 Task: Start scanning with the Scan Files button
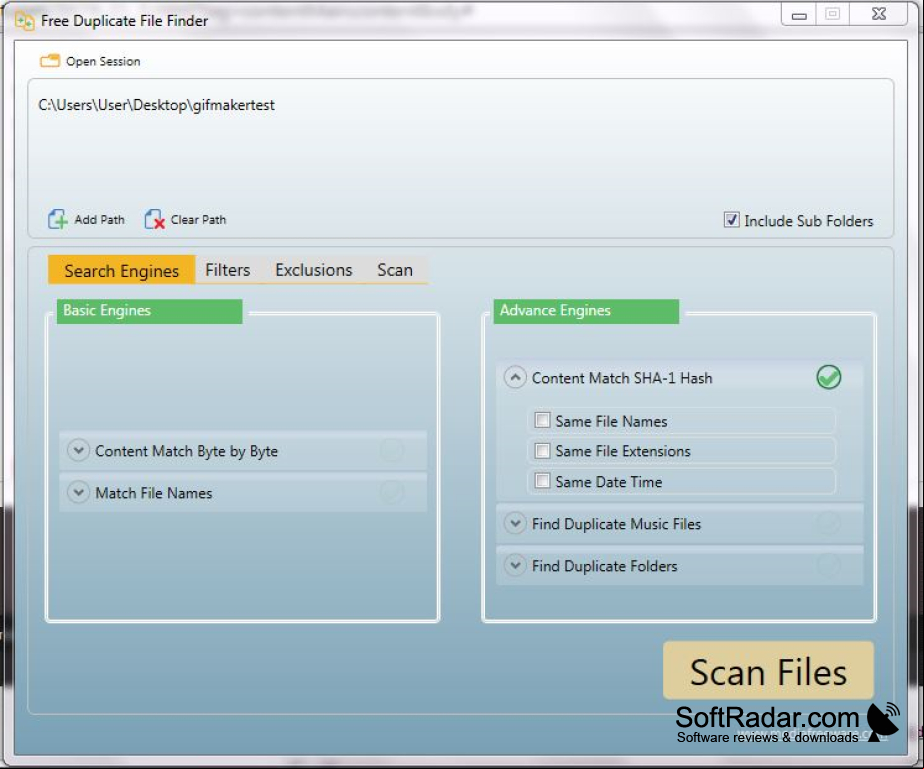768,671
